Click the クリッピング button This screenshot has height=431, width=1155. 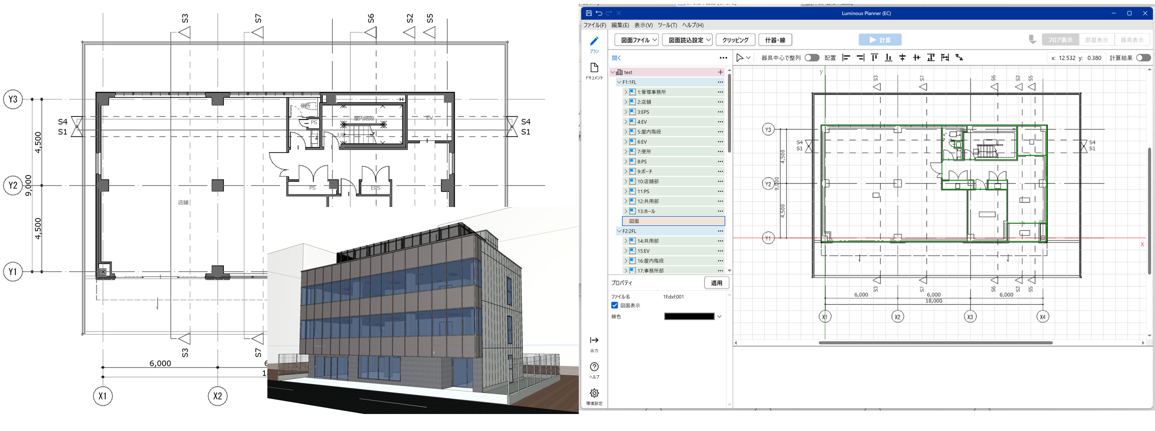(735, 40)
